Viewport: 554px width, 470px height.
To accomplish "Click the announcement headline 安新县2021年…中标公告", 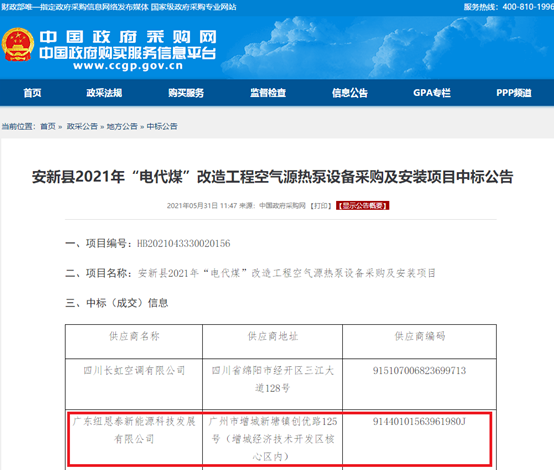I will pos(272,177).
